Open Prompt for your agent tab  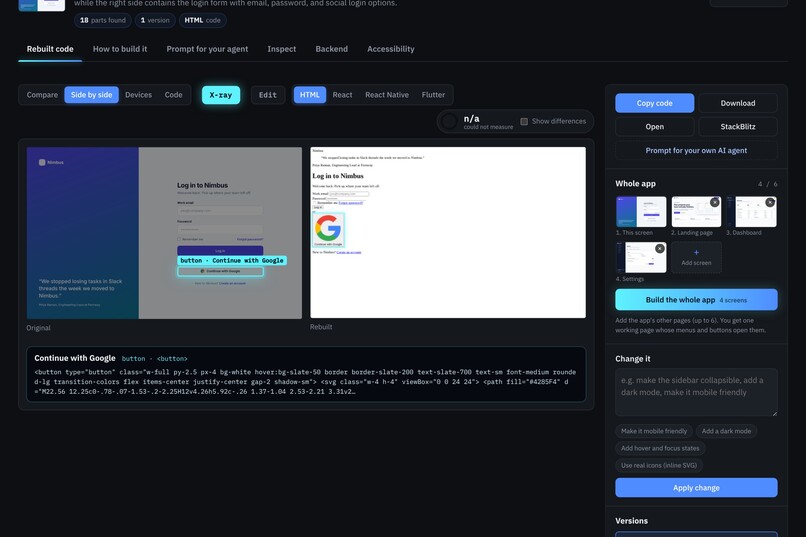pyautogui.click(x=207, y=49)
